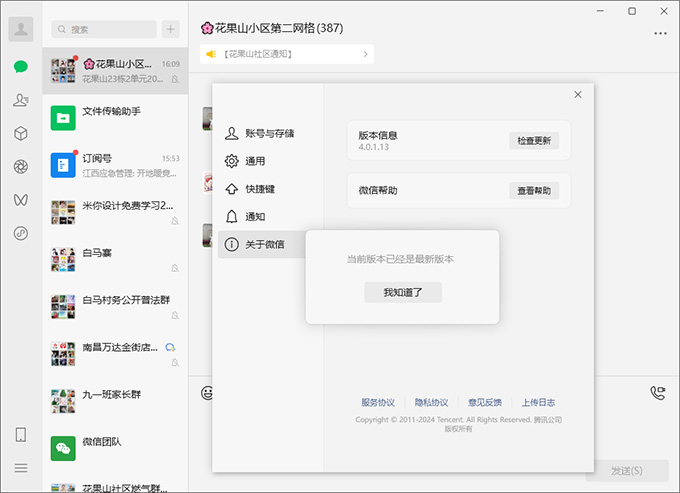This screenshot has height=493, width=680.
Task: Open the chat options three-dots menu
Action: [x=660, y=33]
